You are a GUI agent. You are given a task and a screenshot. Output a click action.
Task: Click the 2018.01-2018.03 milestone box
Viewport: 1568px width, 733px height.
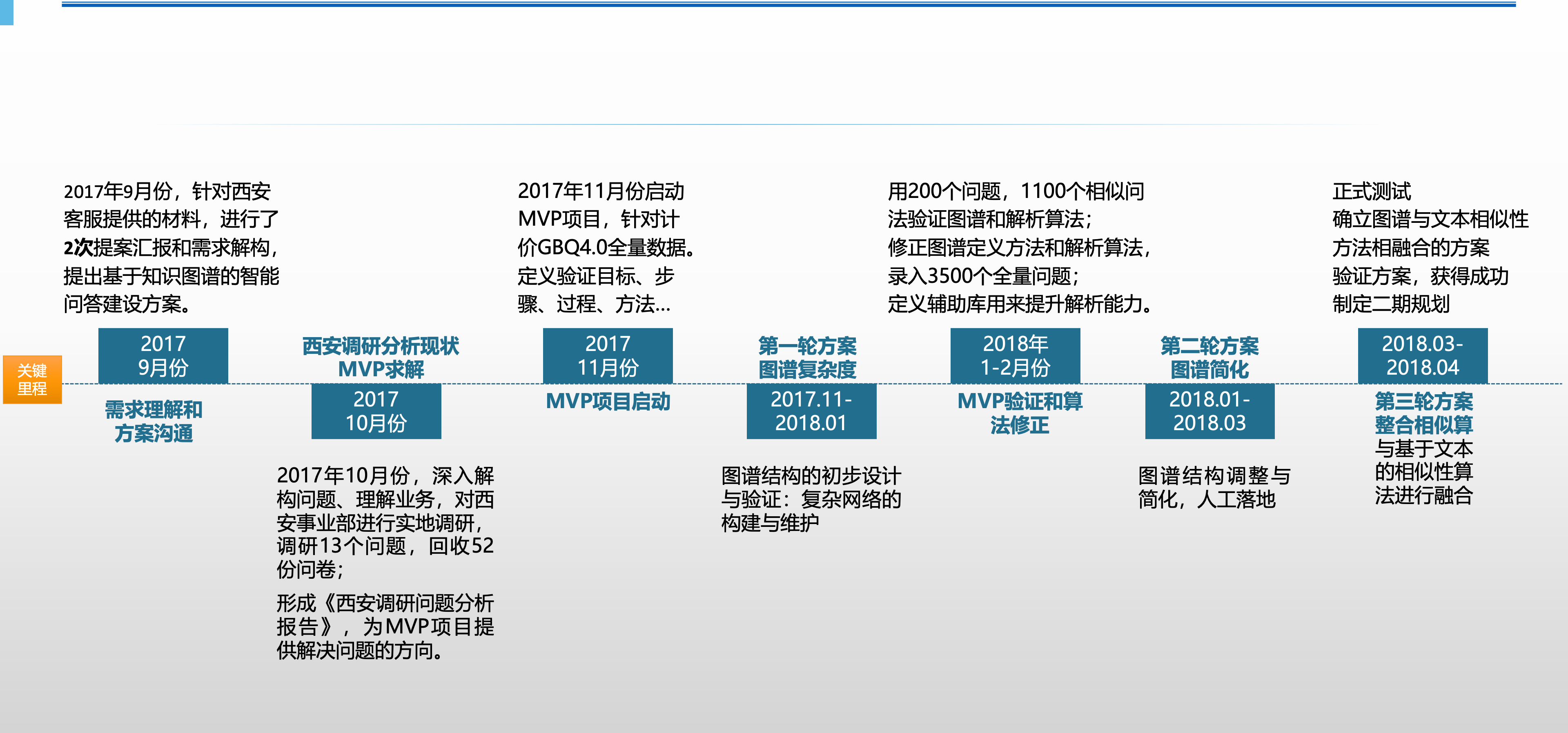[1209, 411]
